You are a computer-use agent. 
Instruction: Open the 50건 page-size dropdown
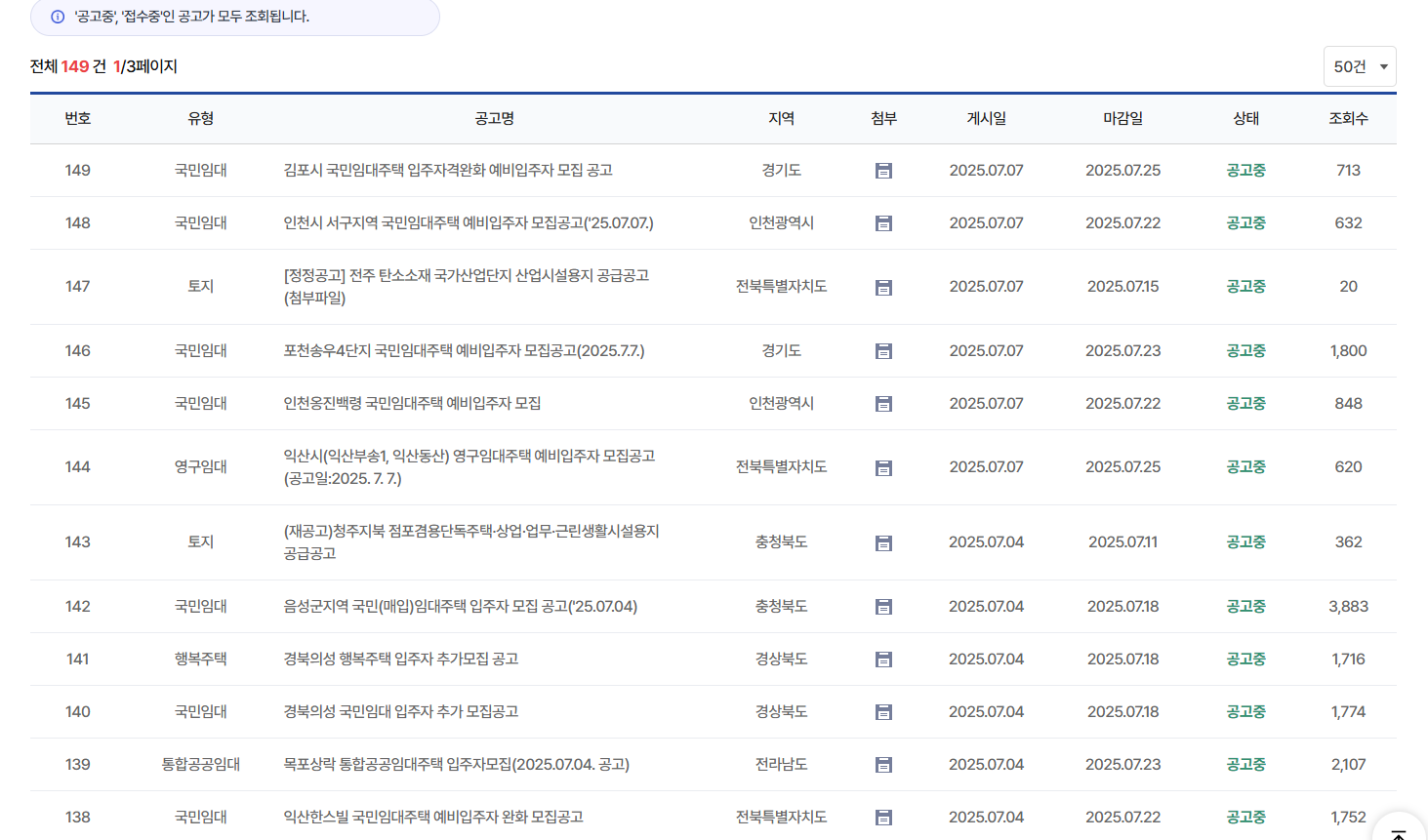click(1360, 66)
